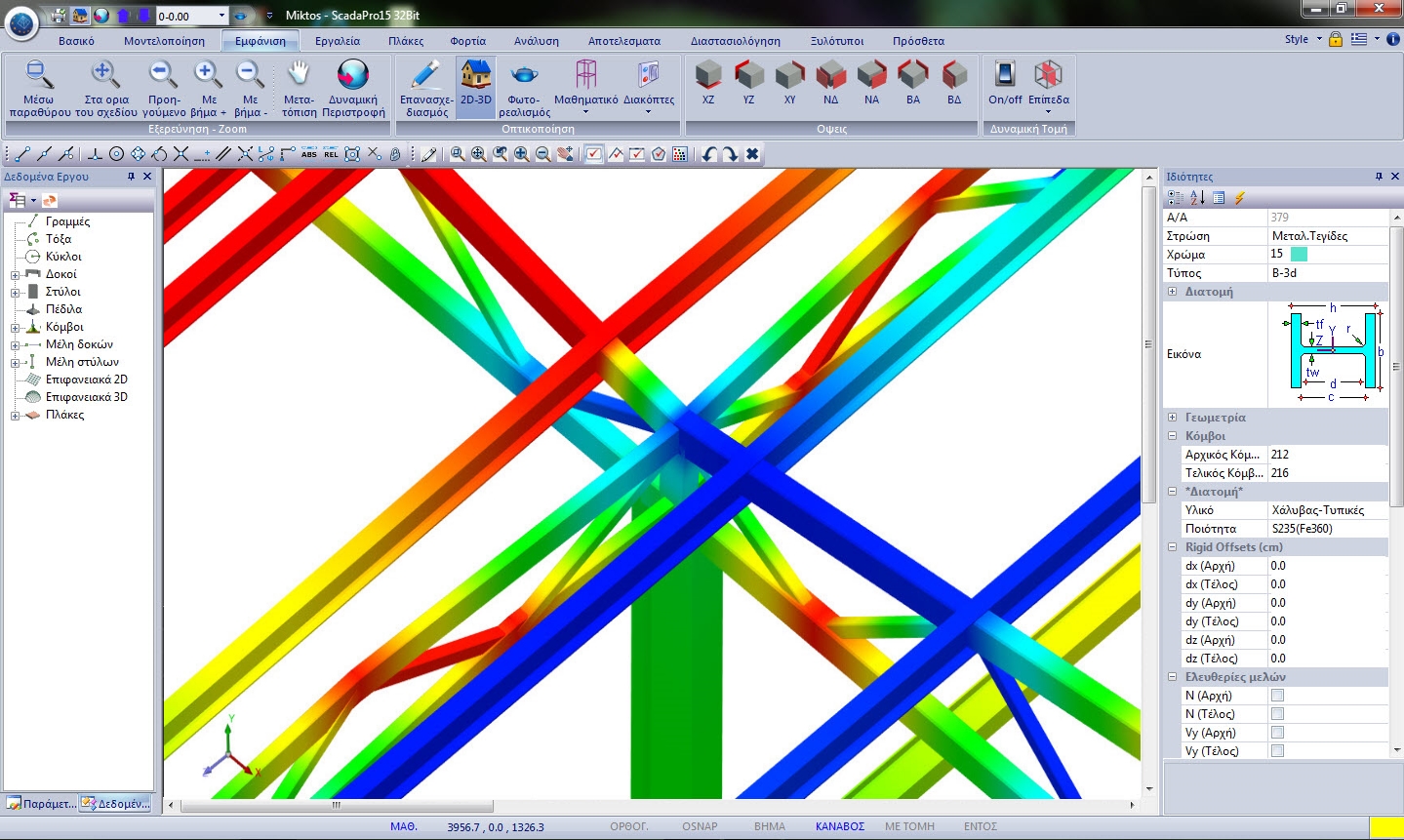The image size is (1404, 840).
Task: Toggle ΒΗΜΑ step in status bar
Action: [770, 826]
